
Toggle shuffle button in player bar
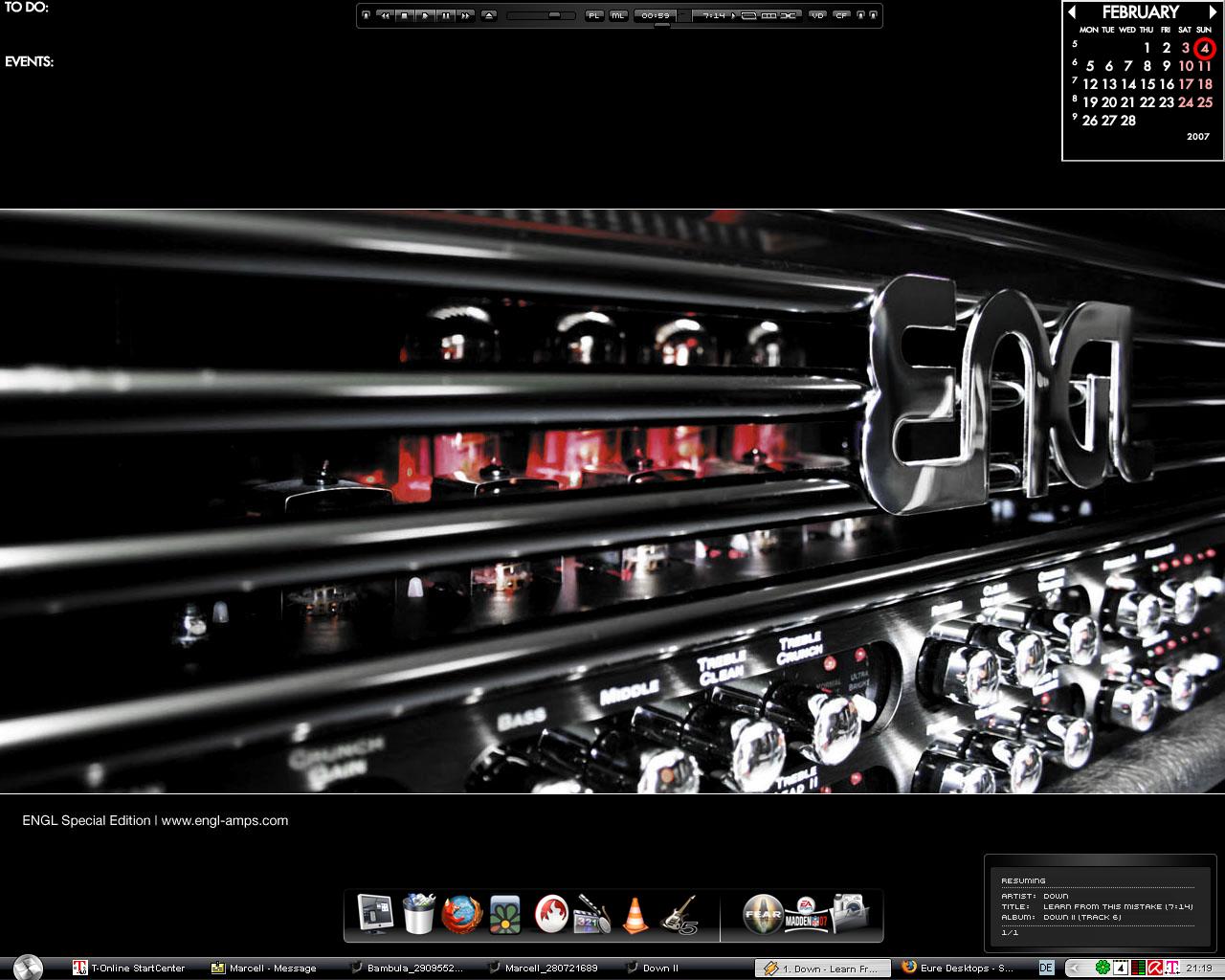coord(789,15)
